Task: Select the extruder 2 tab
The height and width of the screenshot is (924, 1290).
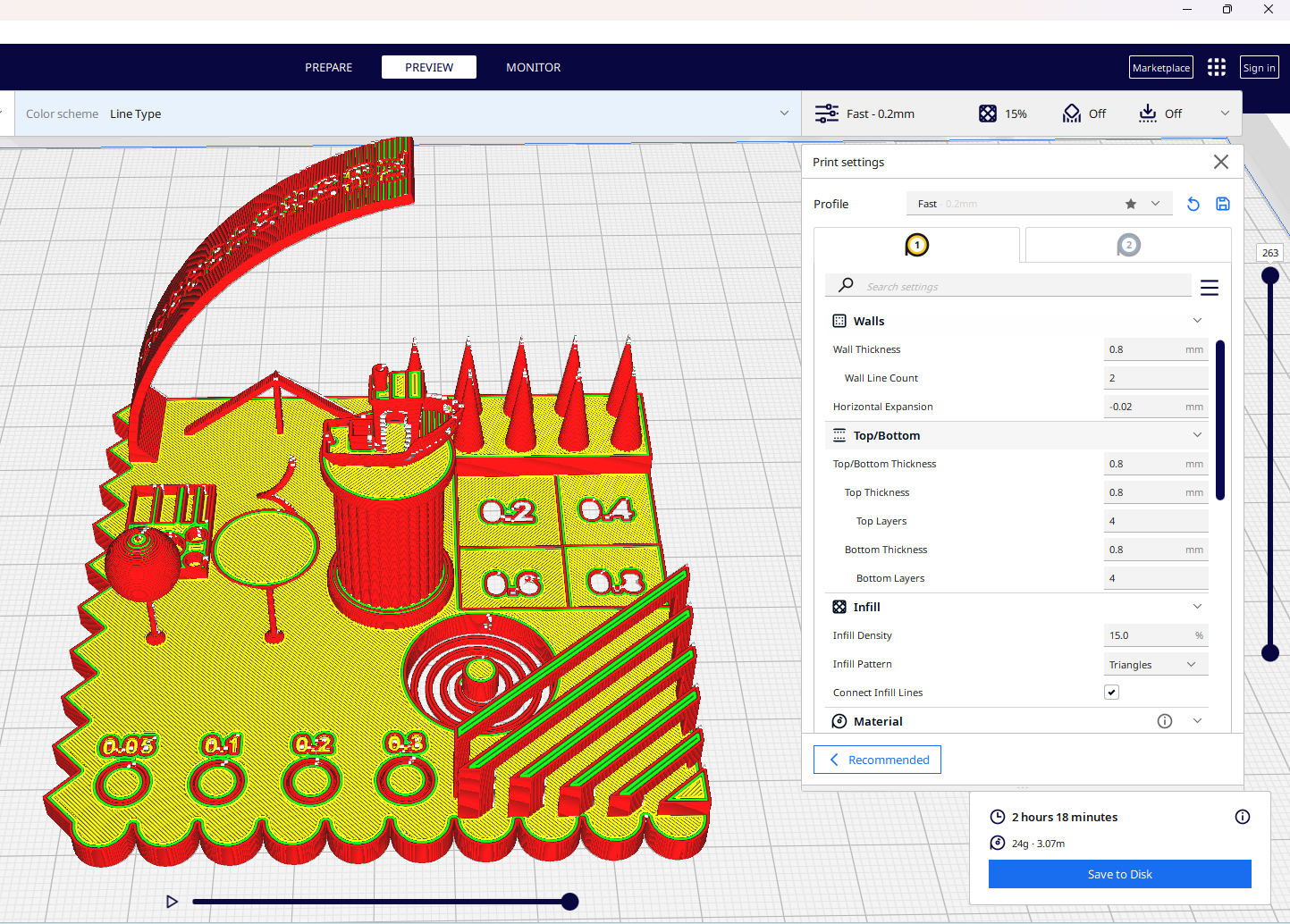Action: pos(1128,245)
